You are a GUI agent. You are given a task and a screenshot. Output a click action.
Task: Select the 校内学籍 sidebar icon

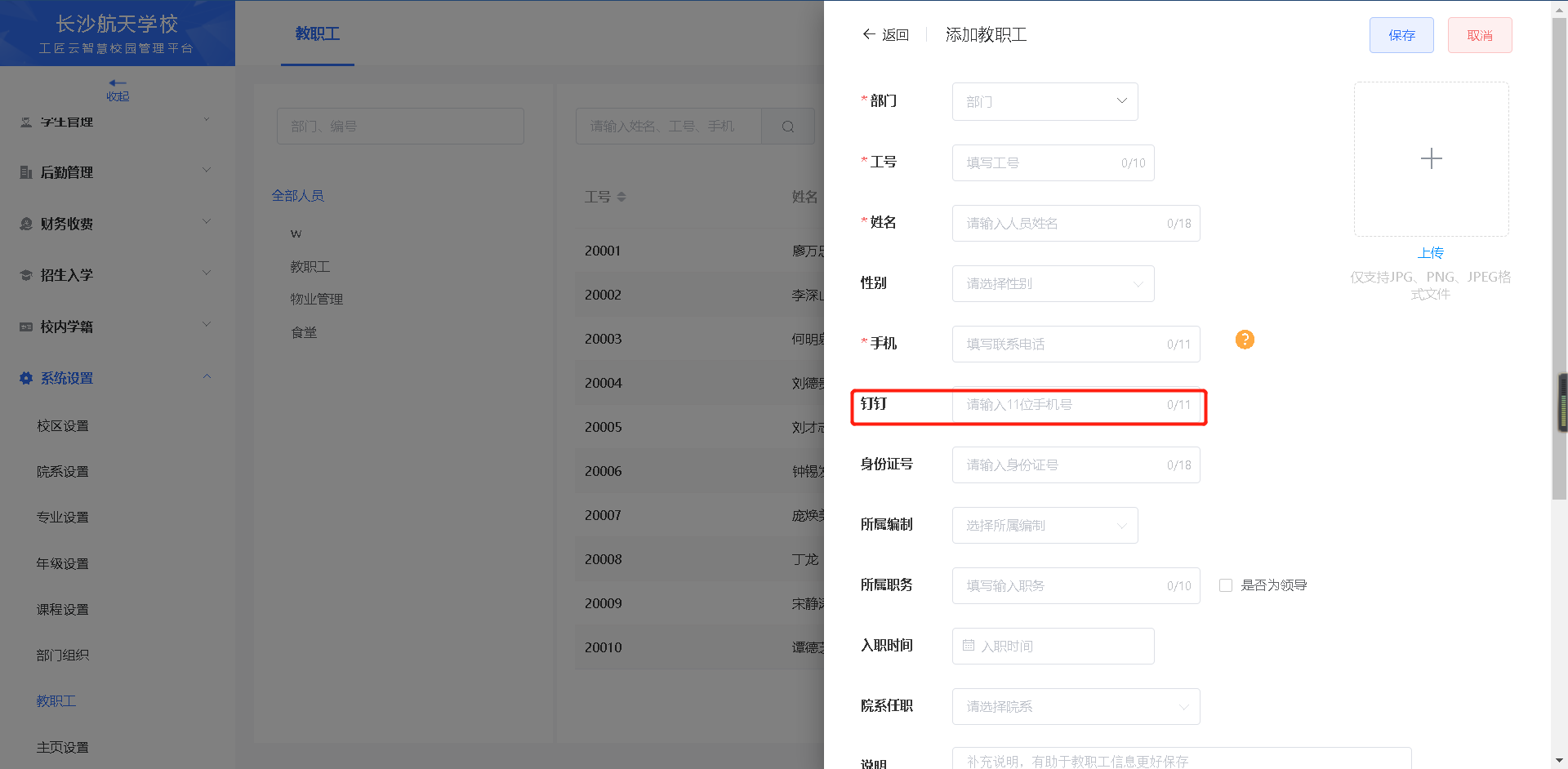tap(25, 327)
